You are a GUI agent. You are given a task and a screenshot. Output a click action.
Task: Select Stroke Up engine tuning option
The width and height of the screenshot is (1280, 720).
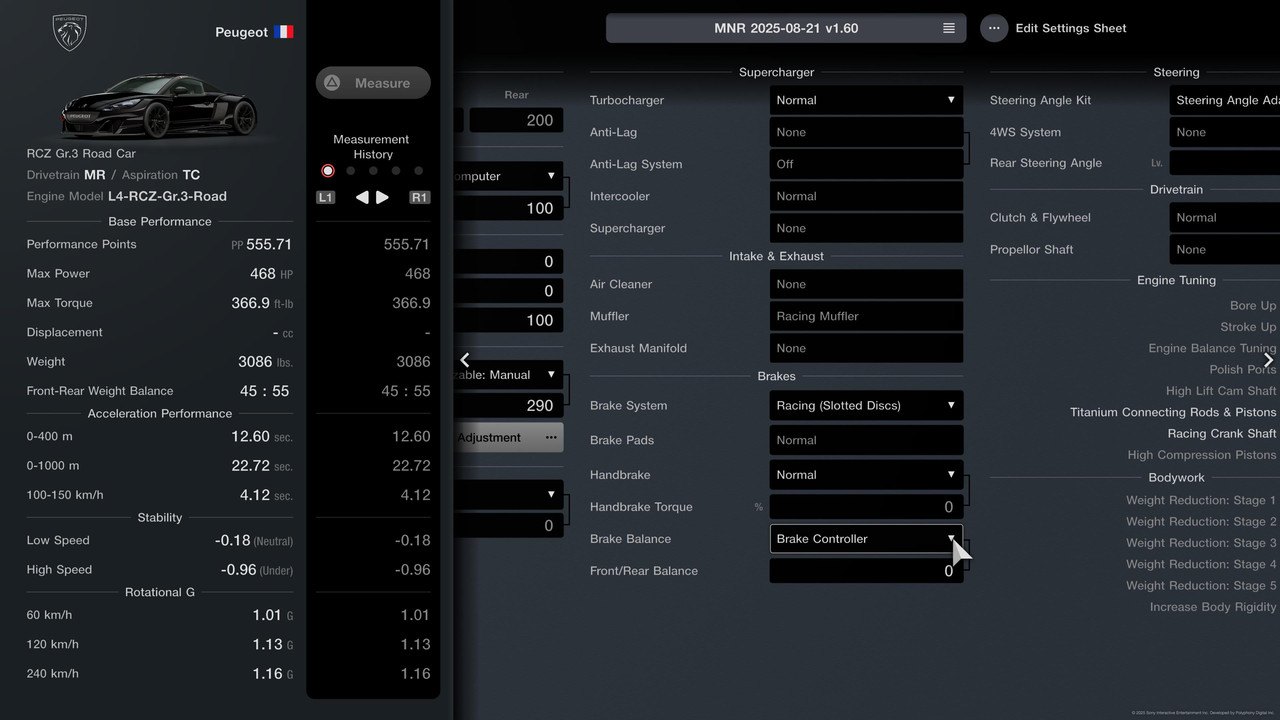1248,327
